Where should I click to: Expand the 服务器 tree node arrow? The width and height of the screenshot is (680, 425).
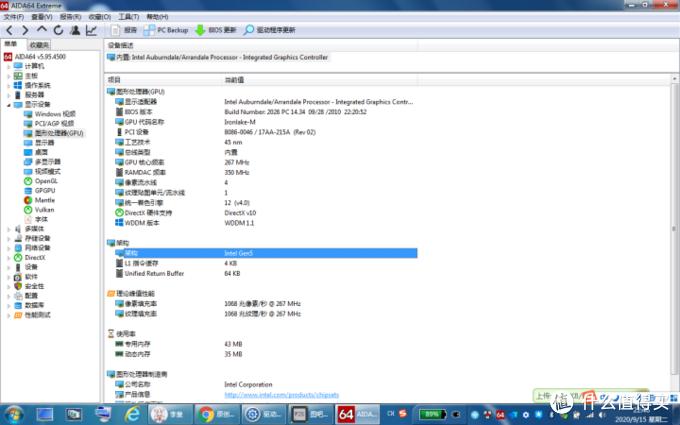(x=8, y=95)
